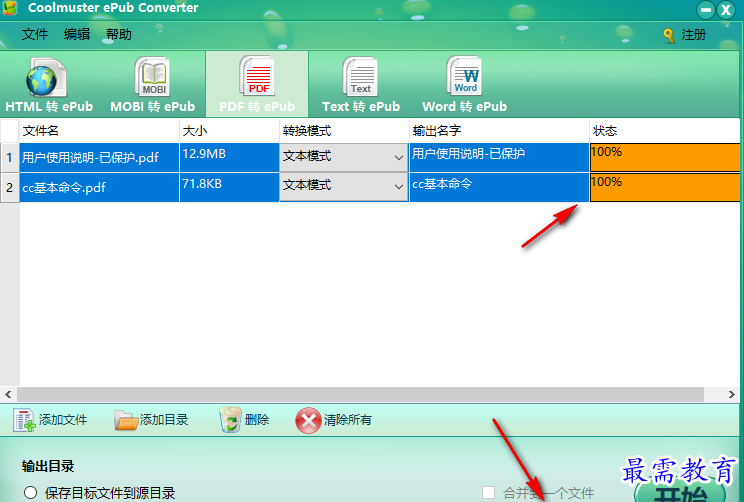
Task: Click the 注册 register link
Action: [693, 35]
